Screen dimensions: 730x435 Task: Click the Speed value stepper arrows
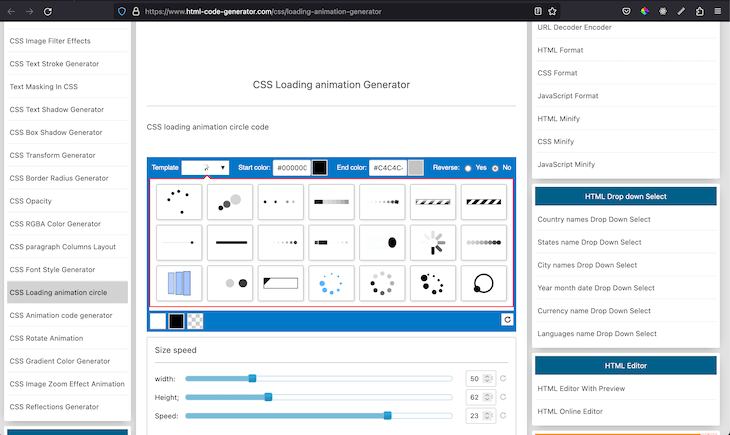[x=488, y=416]
